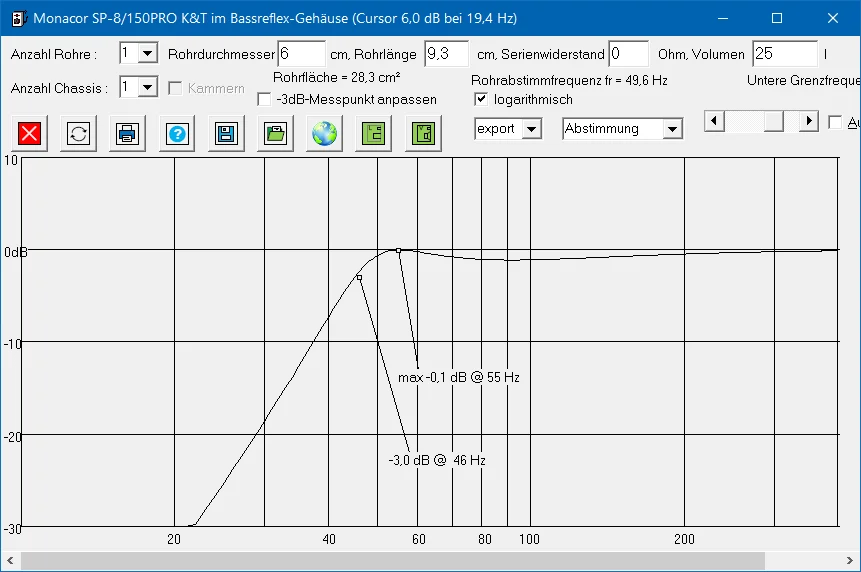Enable -3dB-Messpunkt anpassen checkbox
Image resolution: width=861 pixels, height=572 pixels.
click(x=265, y=99)
